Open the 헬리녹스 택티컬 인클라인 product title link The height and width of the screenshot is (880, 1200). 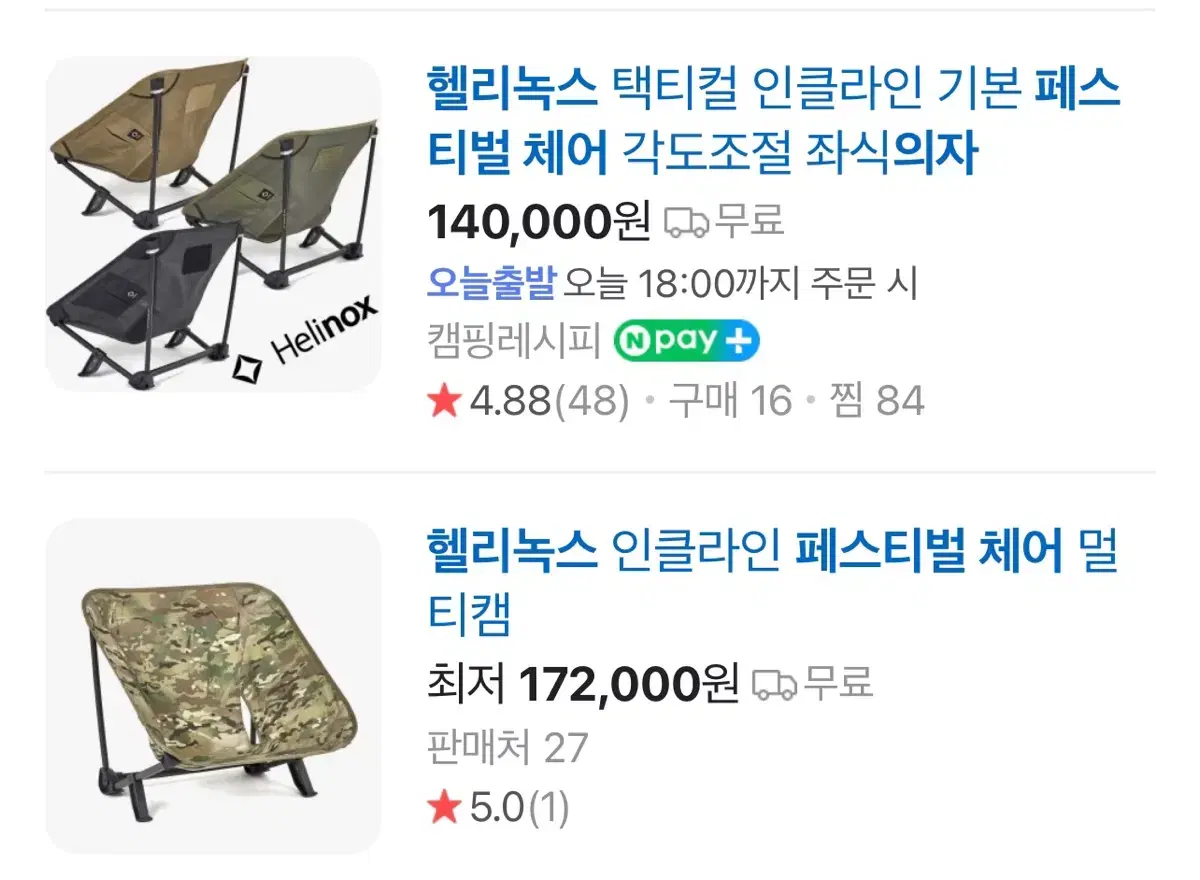click(773, 122)
